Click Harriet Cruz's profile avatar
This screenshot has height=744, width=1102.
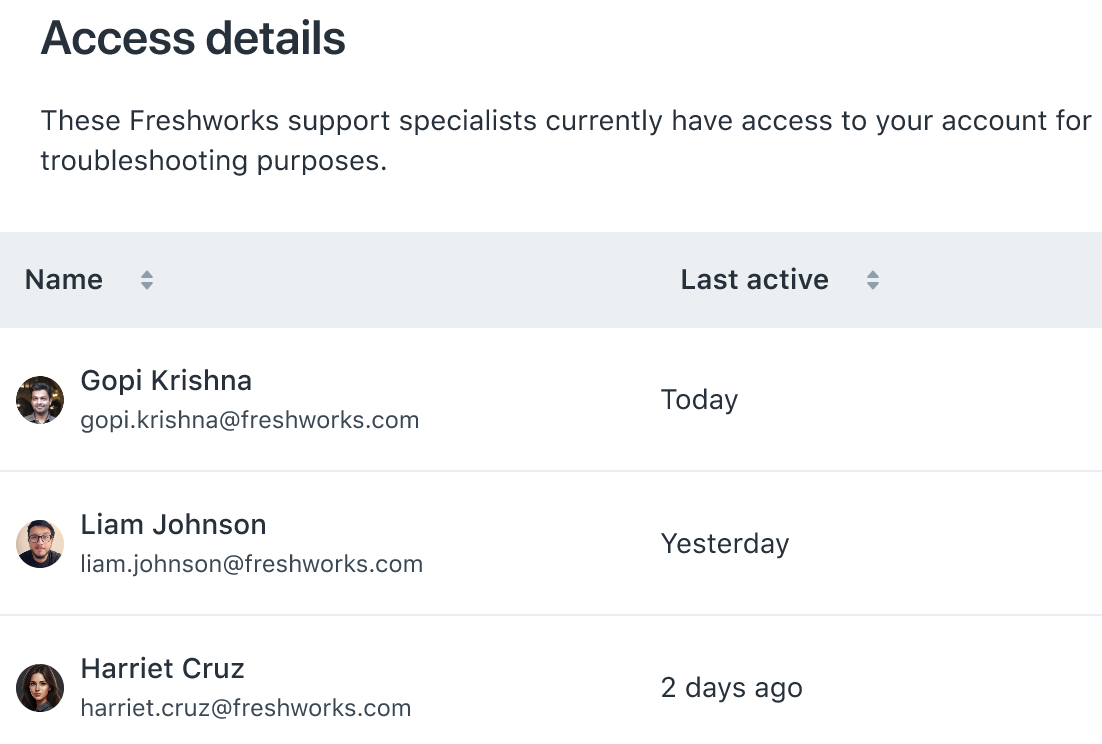(40, 688)
